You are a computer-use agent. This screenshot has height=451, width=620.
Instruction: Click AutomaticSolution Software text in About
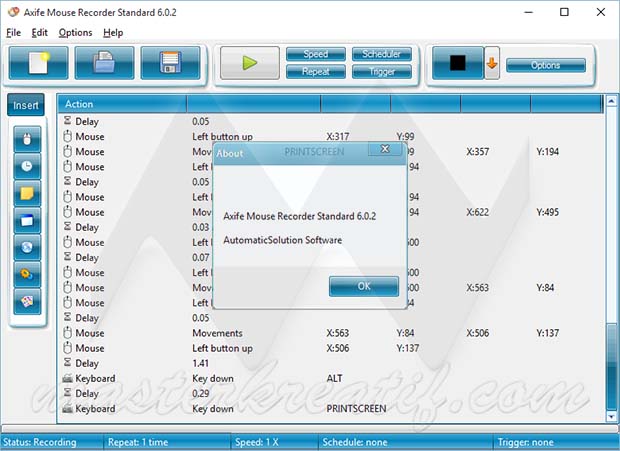(282, 240)
